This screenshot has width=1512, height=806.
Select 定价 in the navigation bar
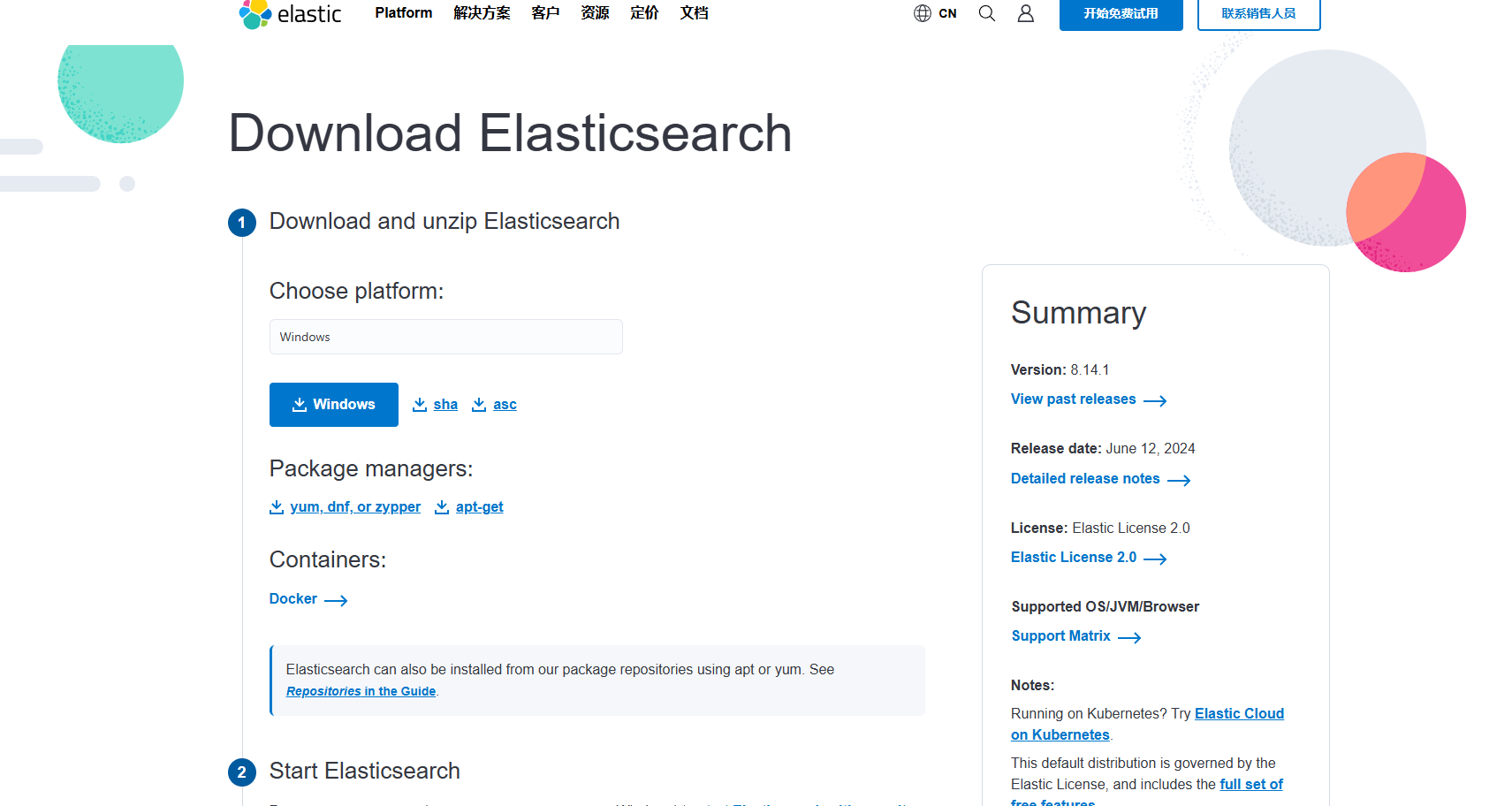644,12
